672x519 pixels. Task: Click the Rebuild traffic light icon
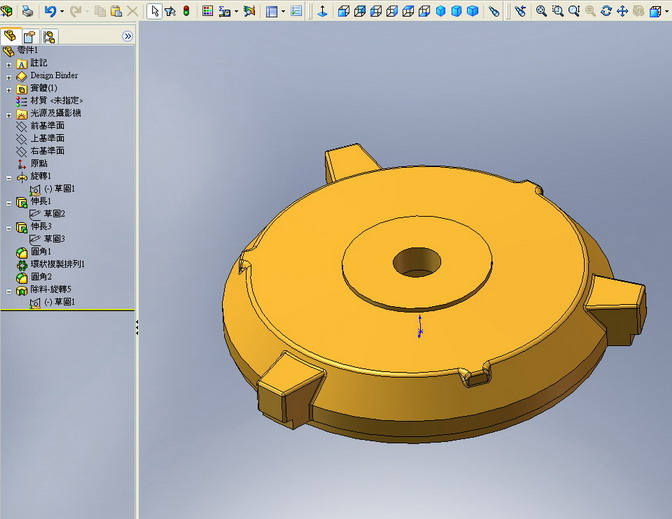pos(186,11)
